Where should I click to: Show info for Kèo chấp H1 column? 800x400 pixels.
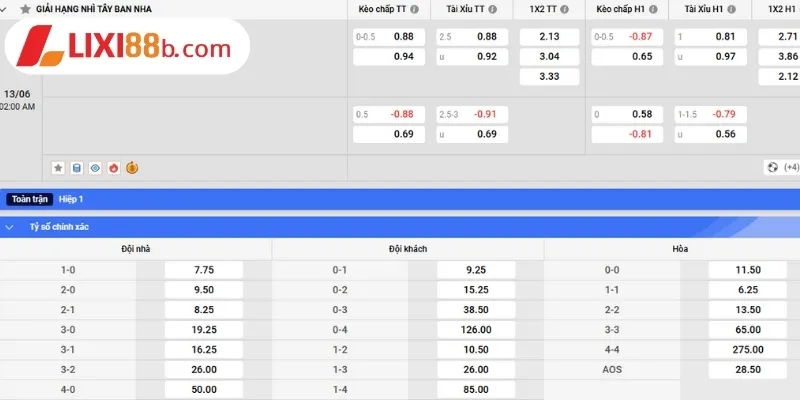tap(653, 9)
